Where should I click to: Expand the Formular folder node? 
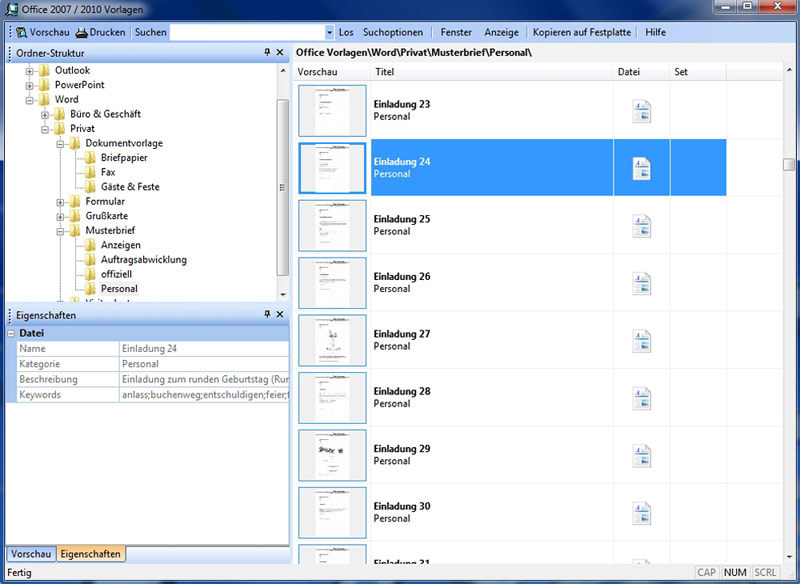tap(60, 202)
